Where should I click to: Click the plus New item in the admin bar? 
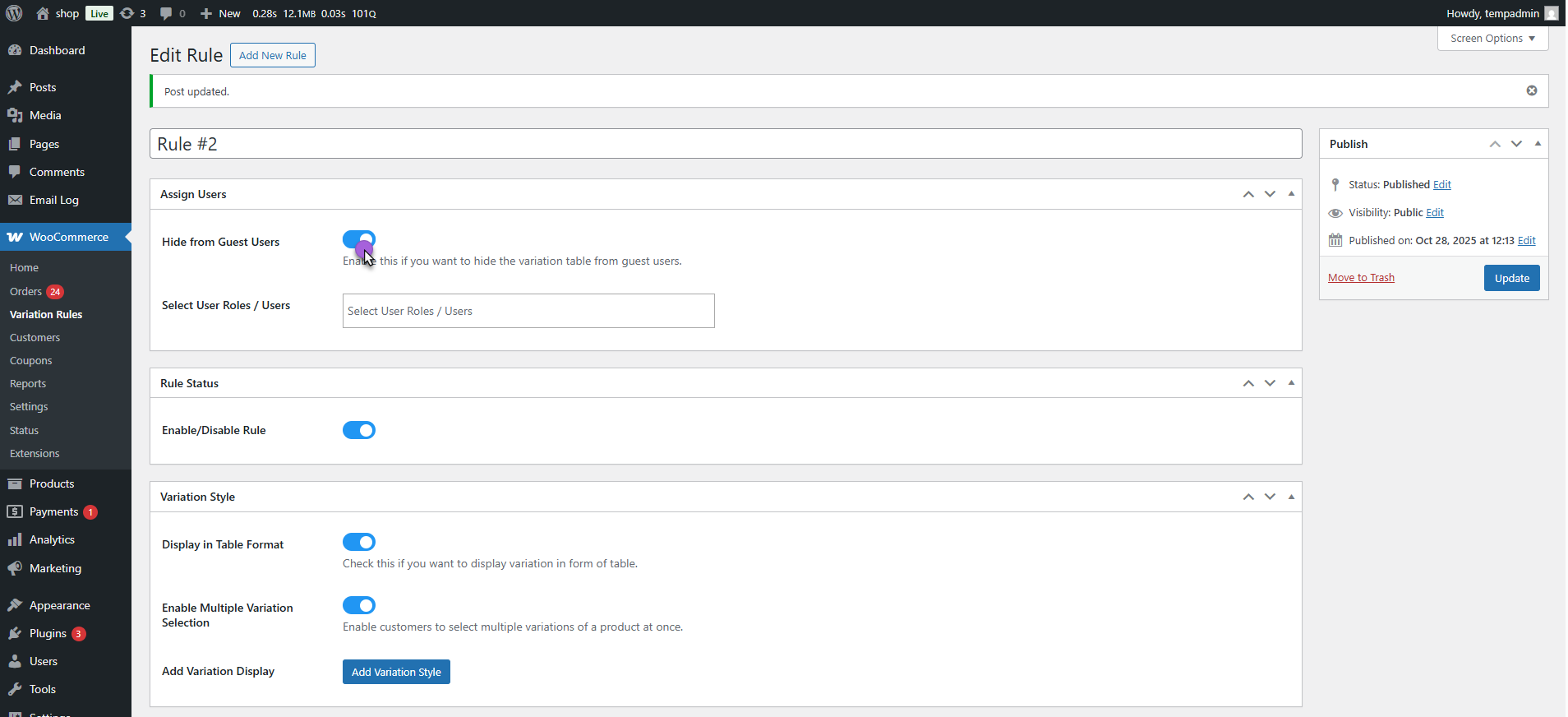(220, 13)
